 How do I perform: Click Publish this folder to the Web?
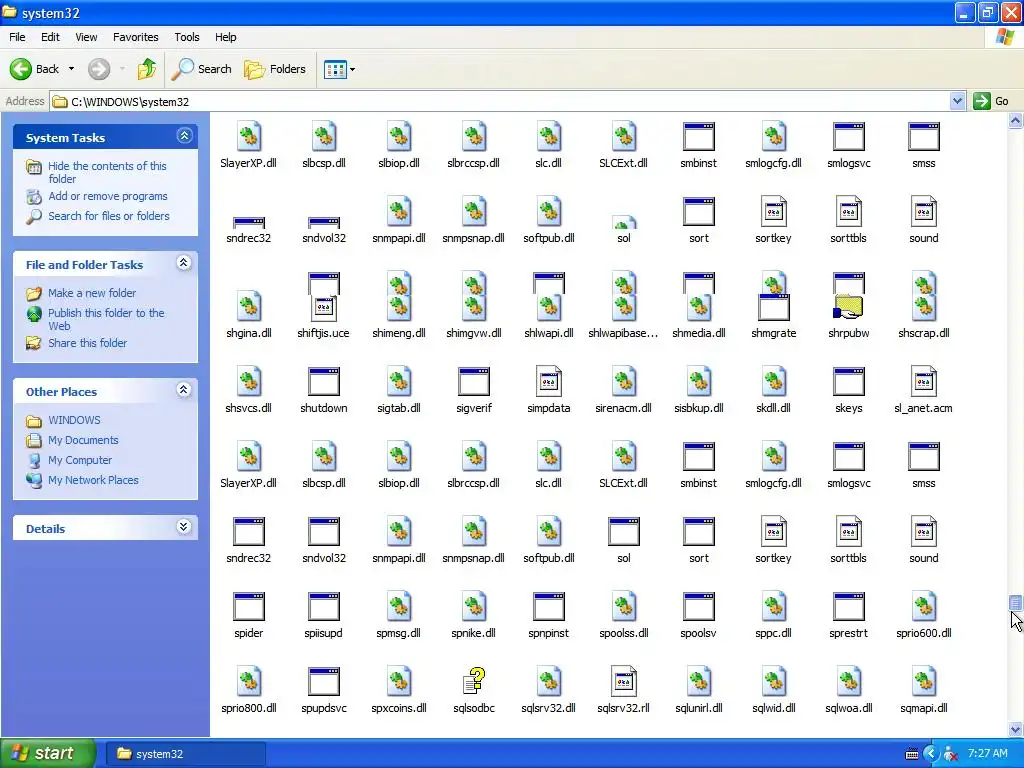pyautogui.click(x=106, y=319)
